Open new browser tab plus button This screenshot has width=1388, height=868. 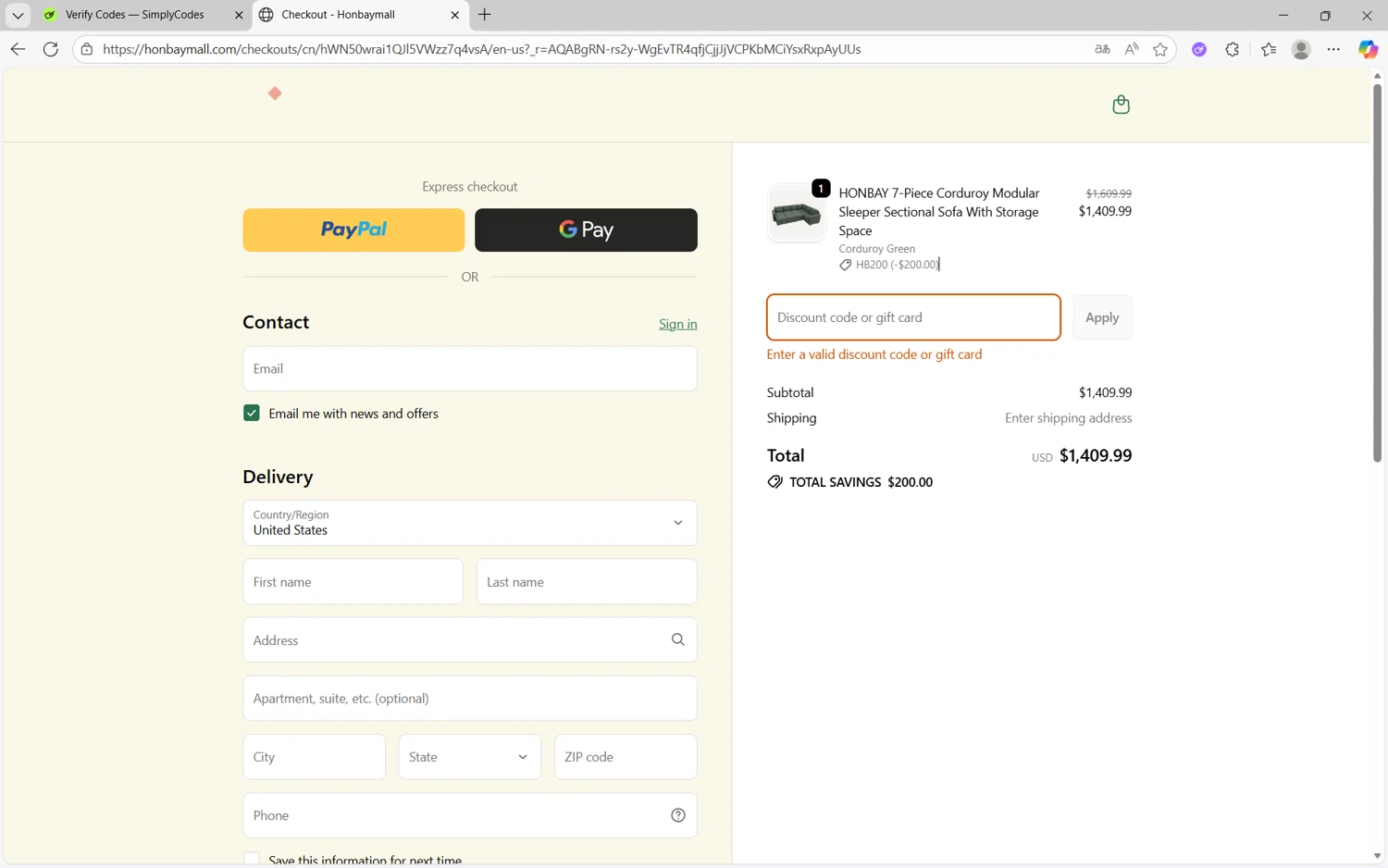tap(485, 15)
